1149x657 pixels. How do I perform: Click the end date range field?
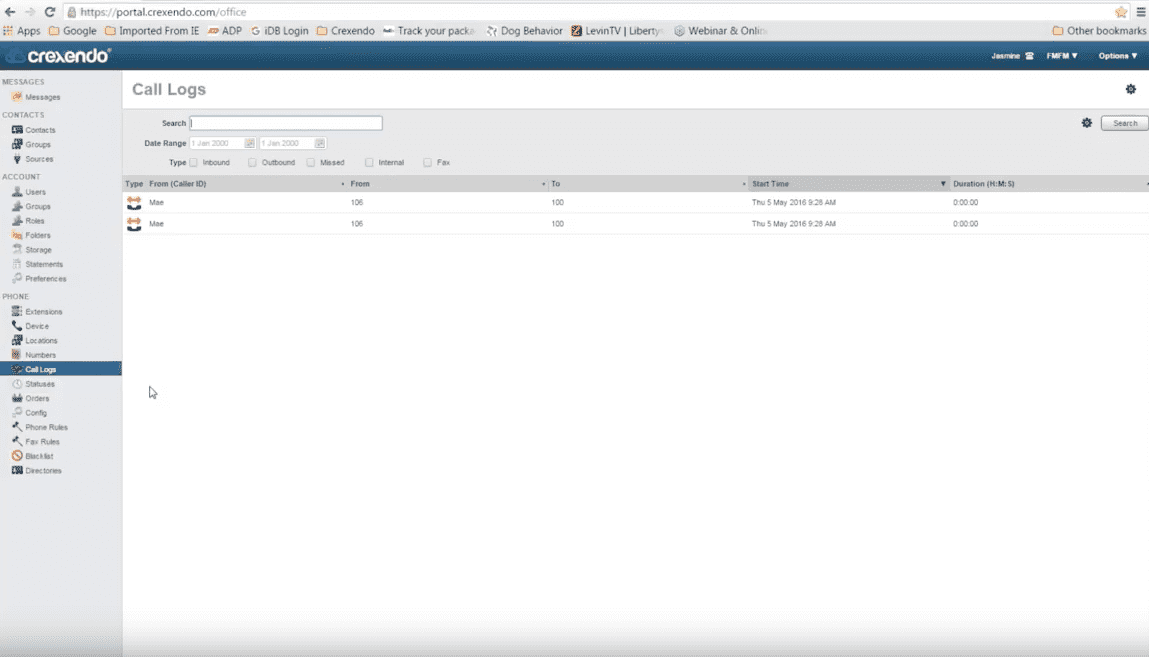pyautogui.click(x=287, y=143)
